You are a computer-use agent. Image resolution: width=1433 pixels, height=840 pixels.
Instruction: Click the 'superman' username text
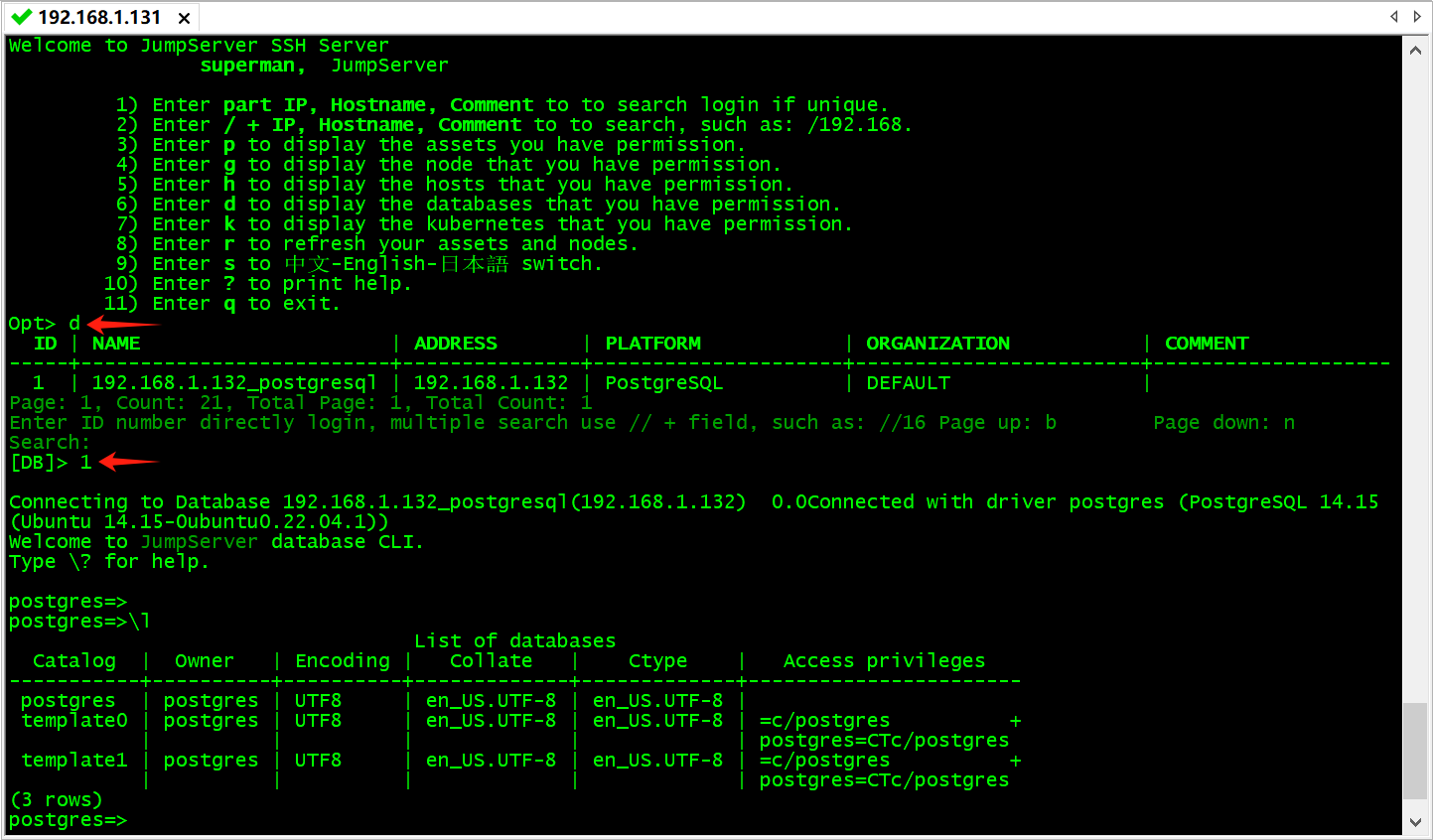[247, 66]
